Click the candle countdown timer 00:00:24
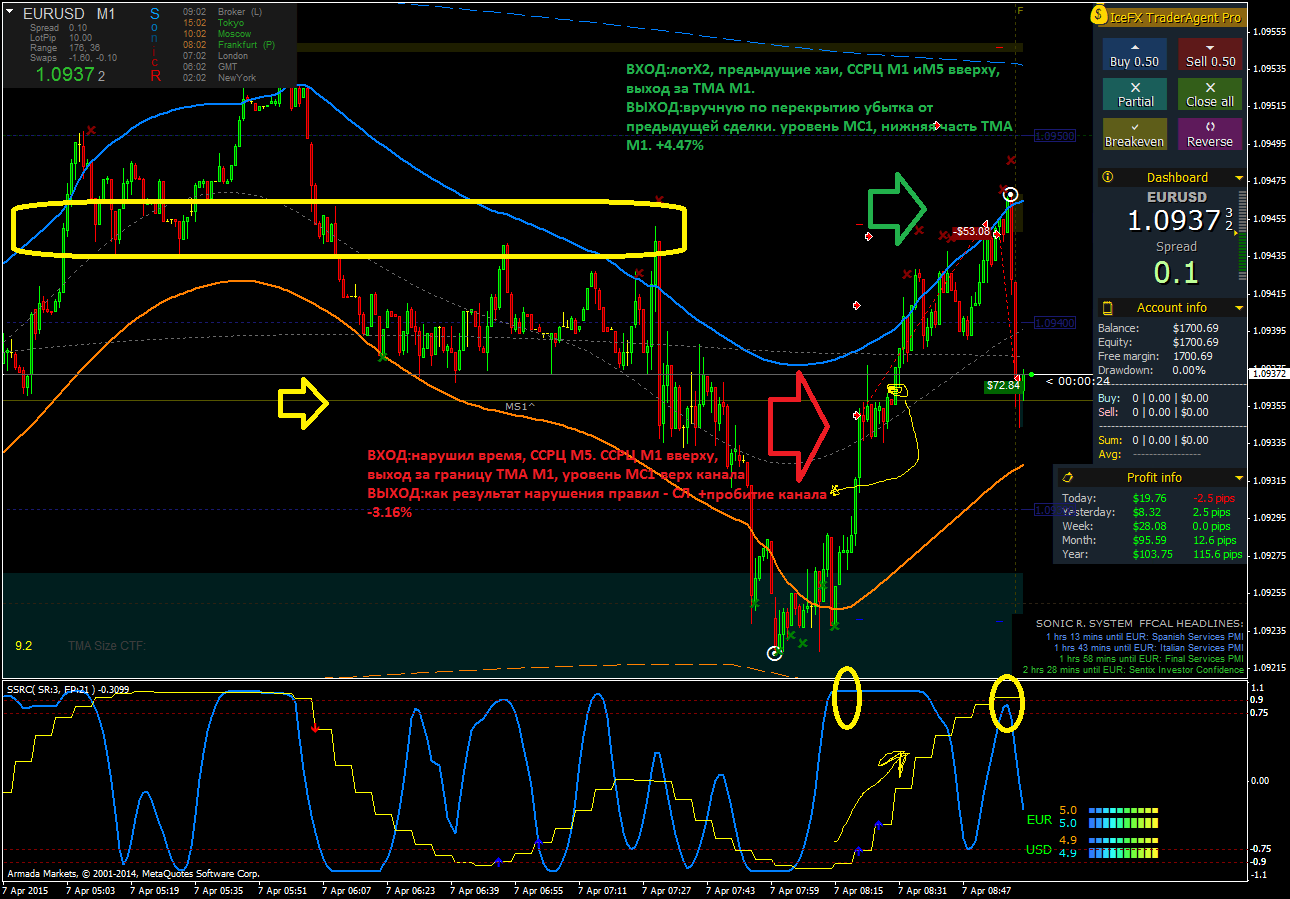The image size is (1290, 899). tap(1078, 381)
